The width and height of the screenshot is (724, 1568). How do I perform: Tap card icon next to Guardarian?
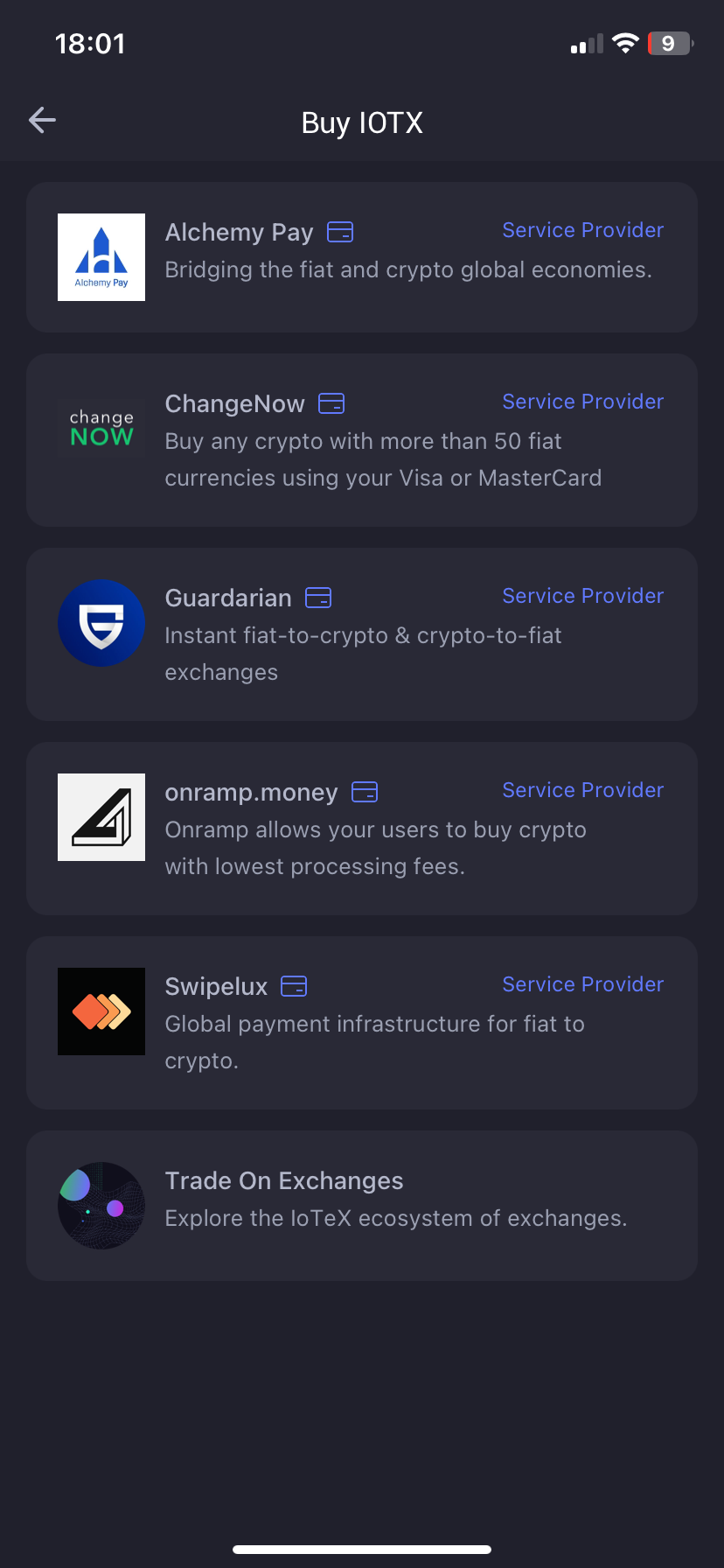click(318, 598)
